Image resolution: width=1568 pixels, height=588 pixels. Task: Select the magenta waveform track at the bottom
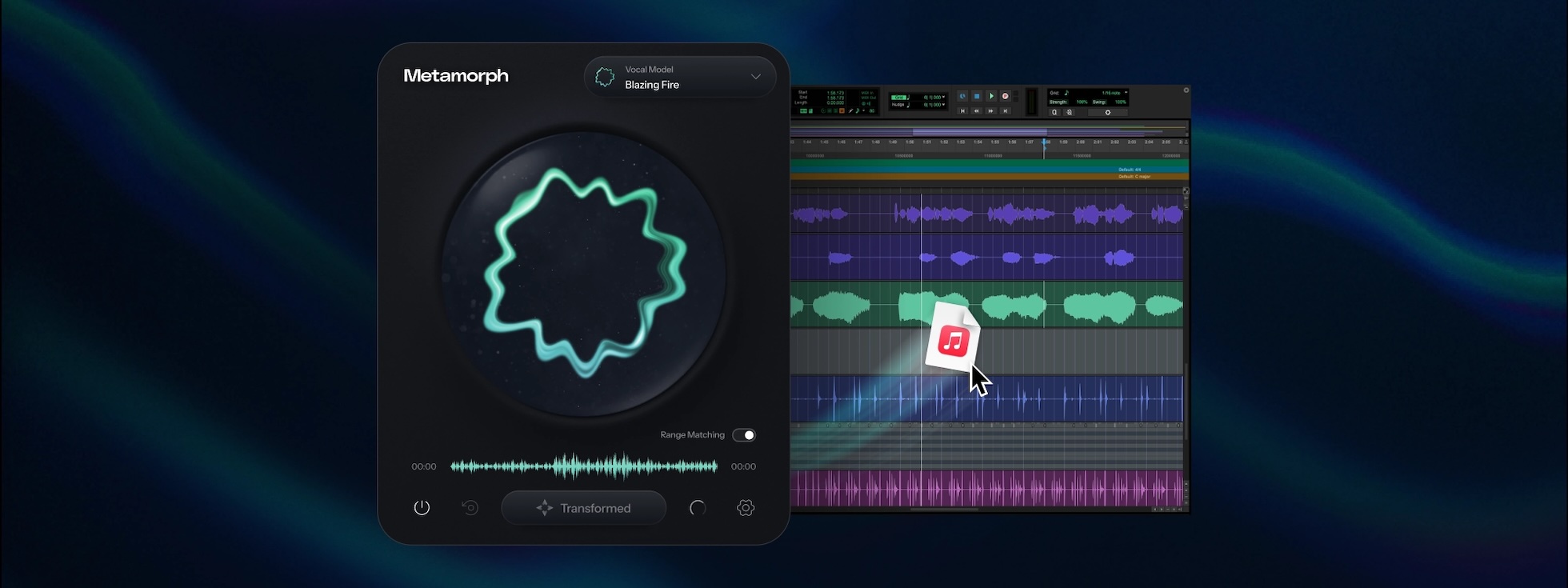tap(986, 488)
